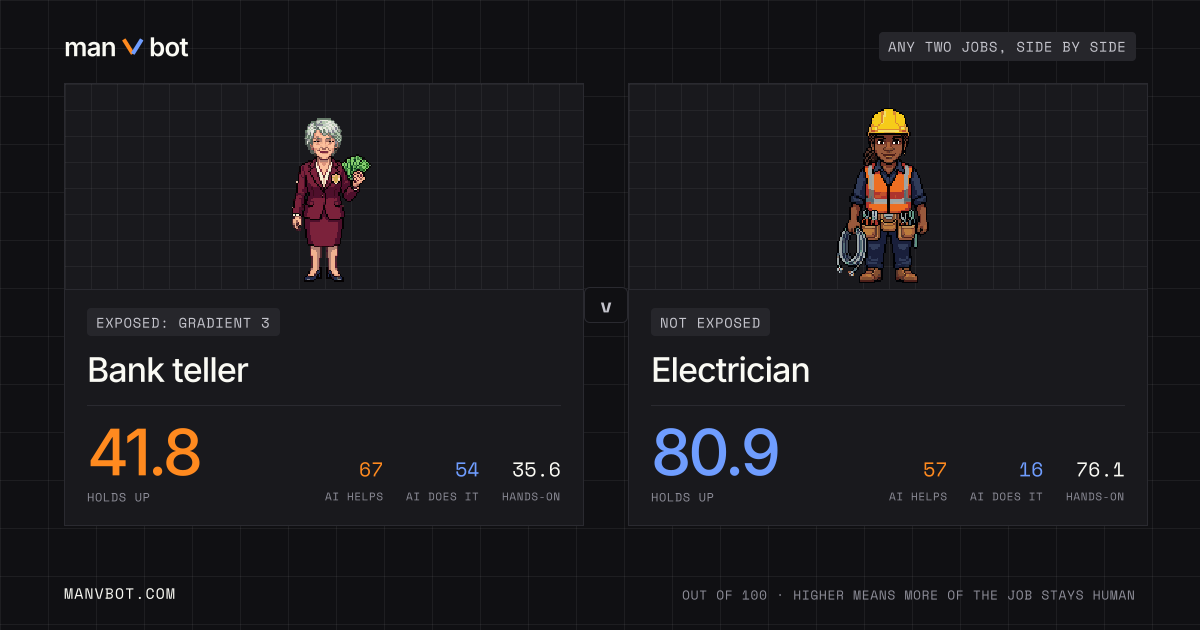
Task: Click Bank teller's hands-on value 35.6
Action: [x=536, y=470]
